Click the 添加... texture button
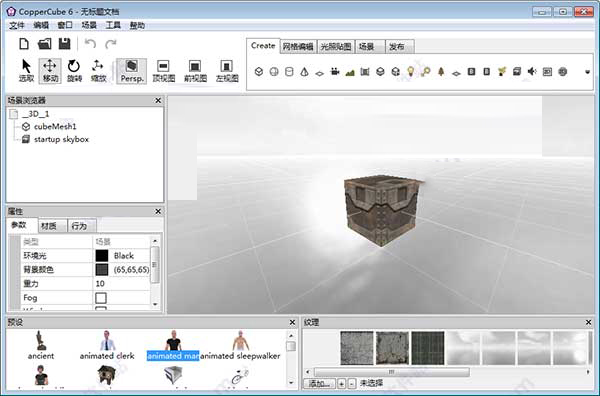 320,383
